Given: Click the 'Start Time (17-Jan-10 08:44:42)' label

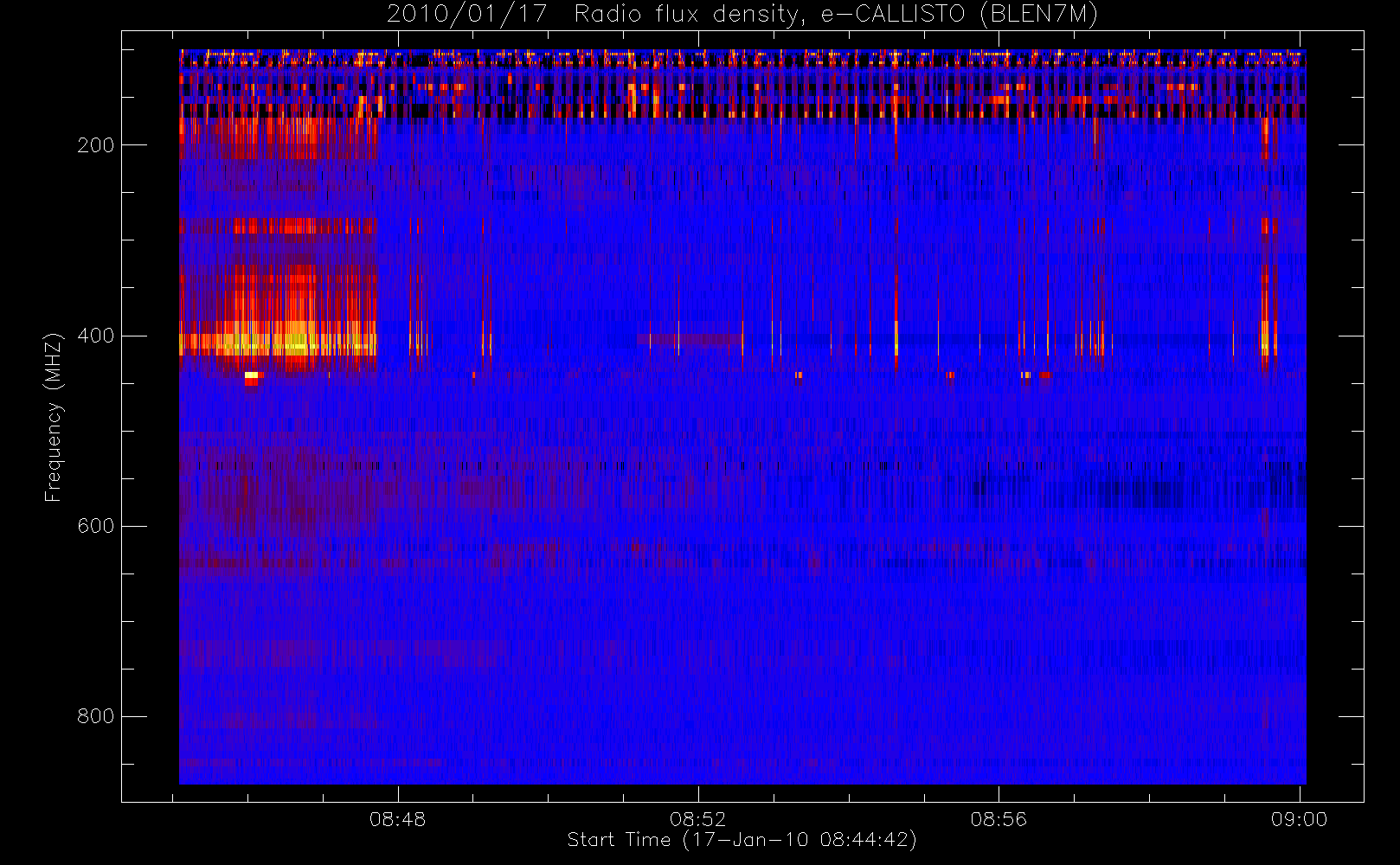Looking at the screenshot, I should click(742, 840).
